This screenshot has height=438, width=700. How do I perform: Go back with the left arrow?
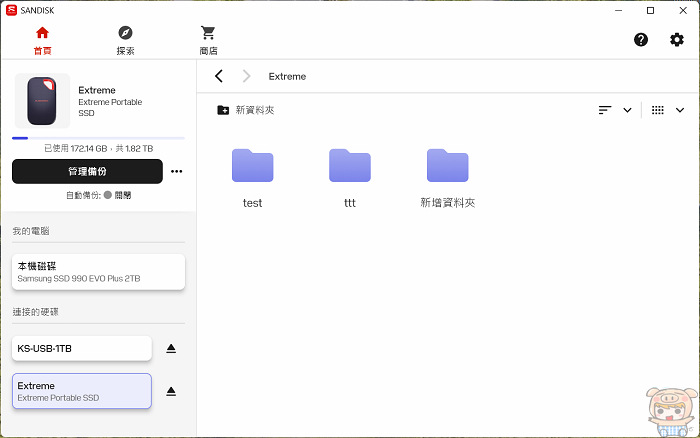(x=219, y=76)
